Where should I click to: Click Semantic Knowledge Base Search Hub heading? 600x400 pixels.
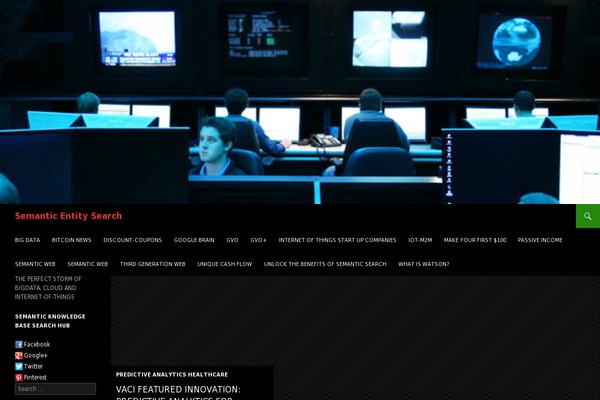coord(50,321)
